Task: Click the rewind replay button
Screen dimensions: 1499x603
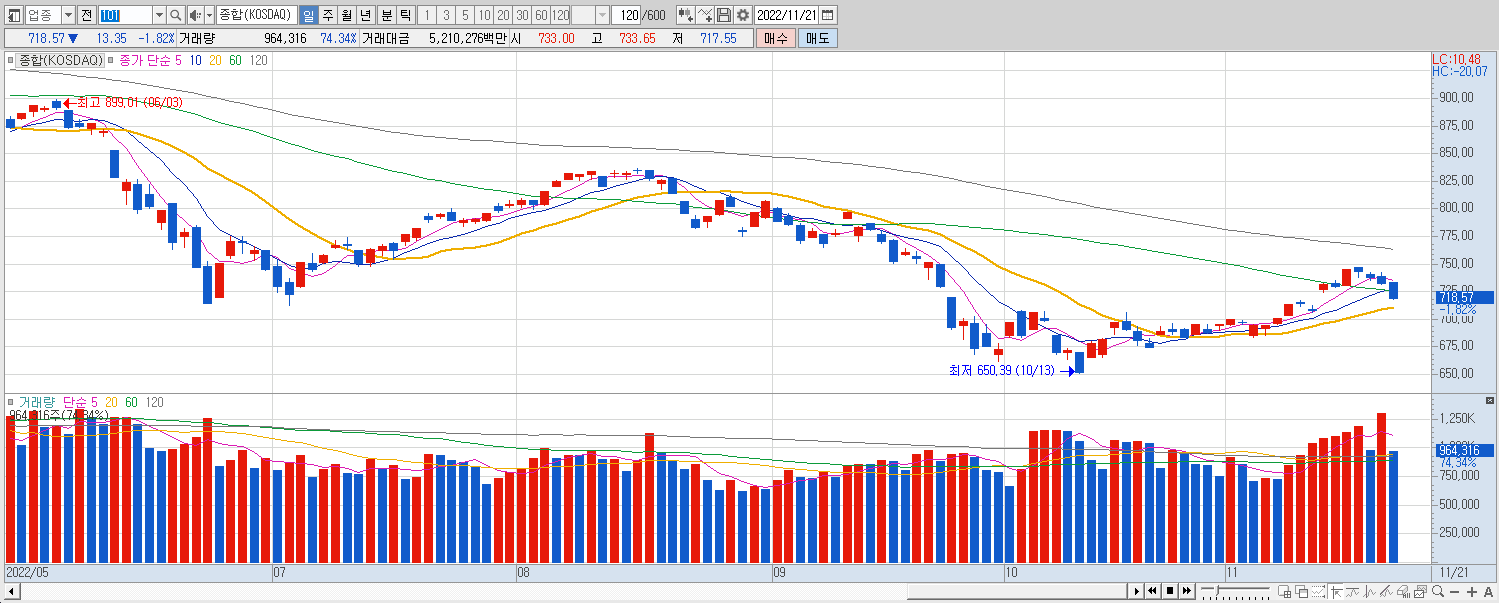Action: 1152,591
